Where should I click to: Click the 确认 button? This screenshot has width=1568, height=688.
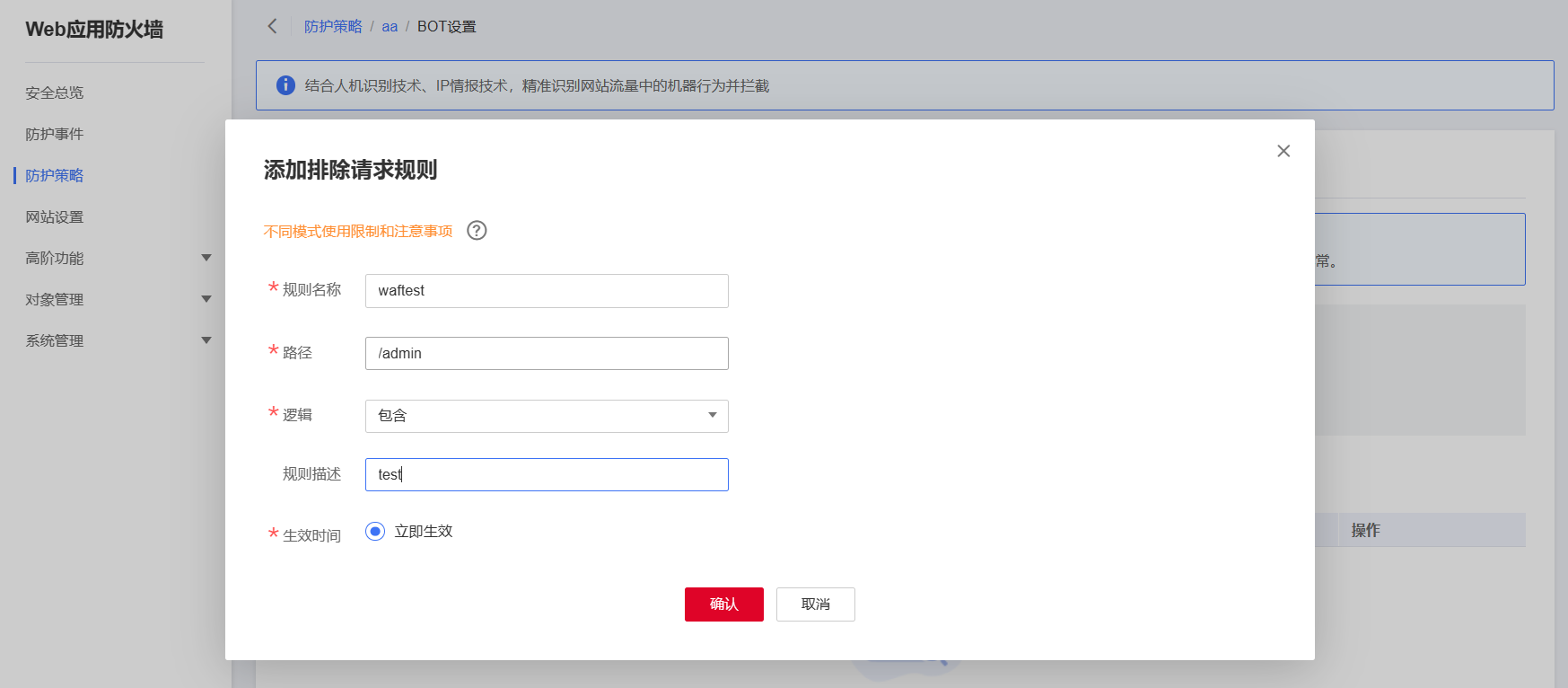point(724,604)
